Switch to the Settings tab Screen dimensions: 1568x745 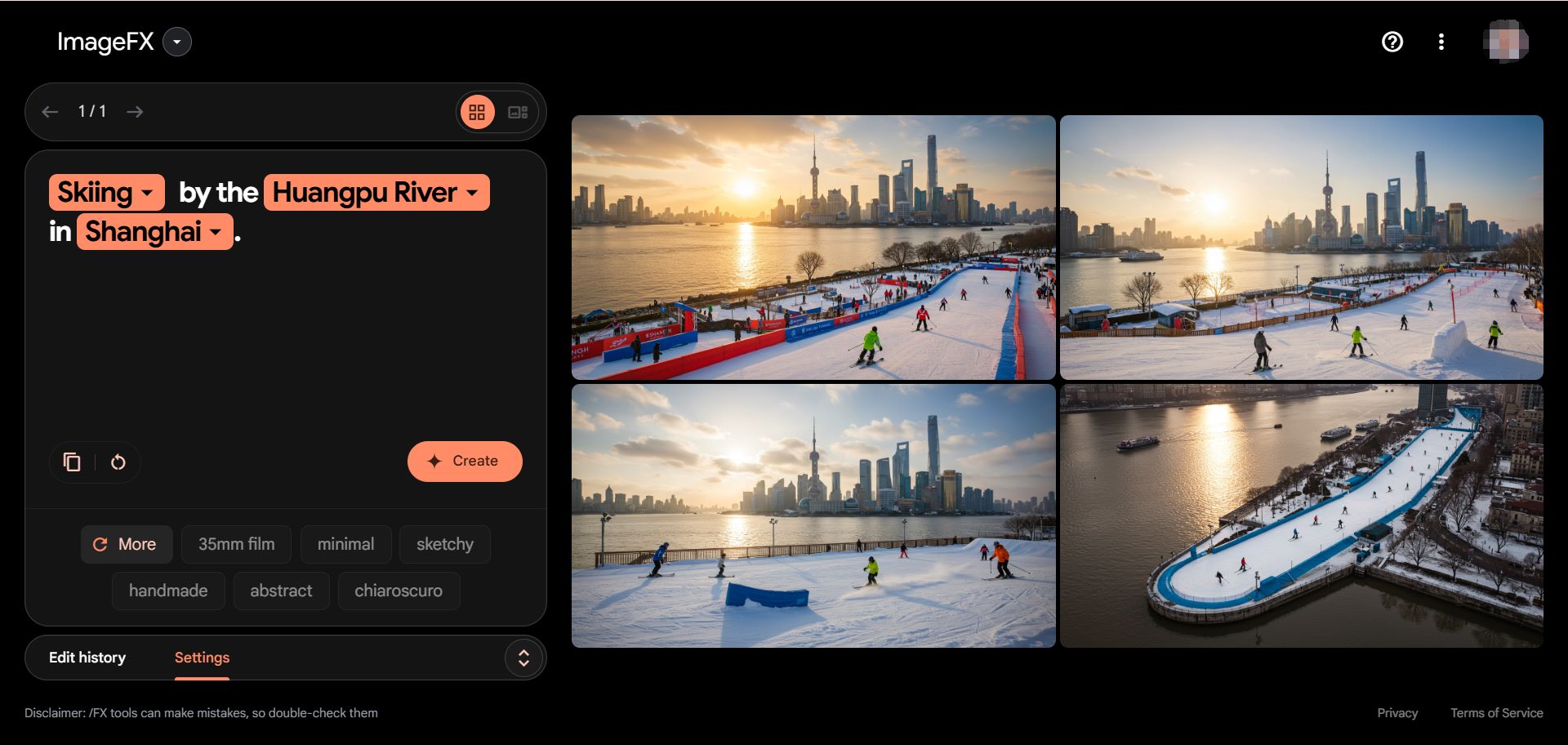tap(202, 658)
